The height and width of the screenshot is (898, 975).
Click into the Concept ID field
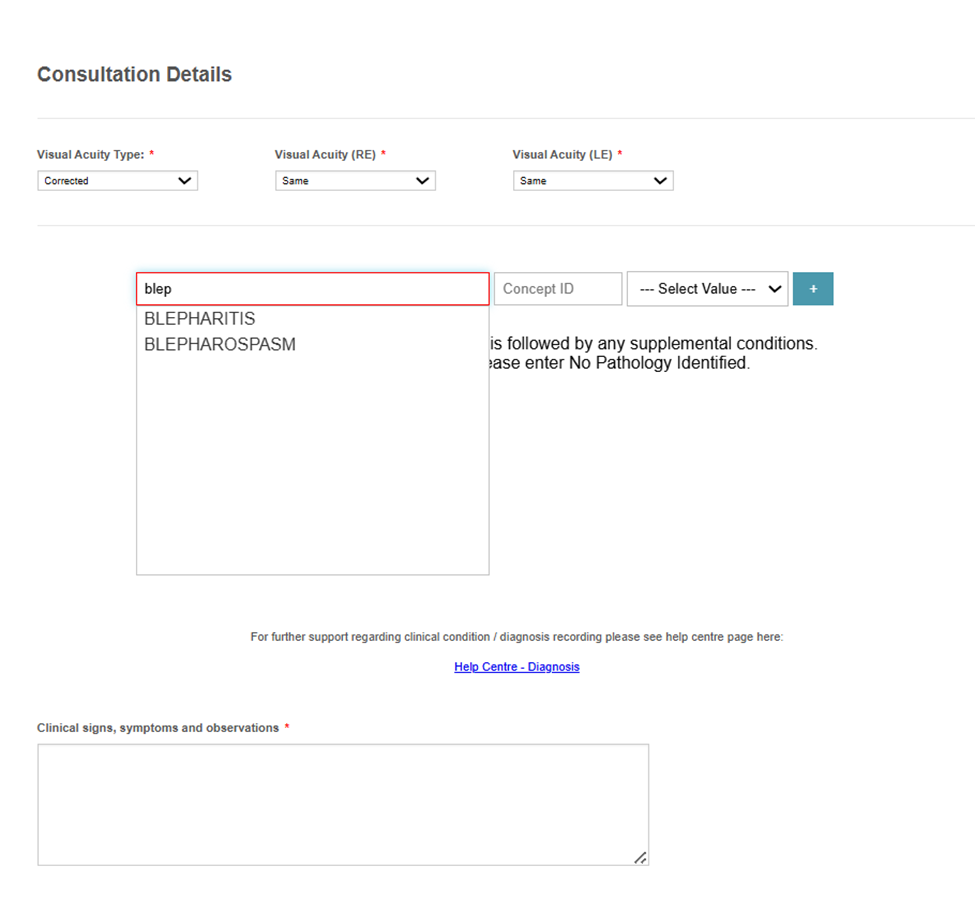click(558, 289)
